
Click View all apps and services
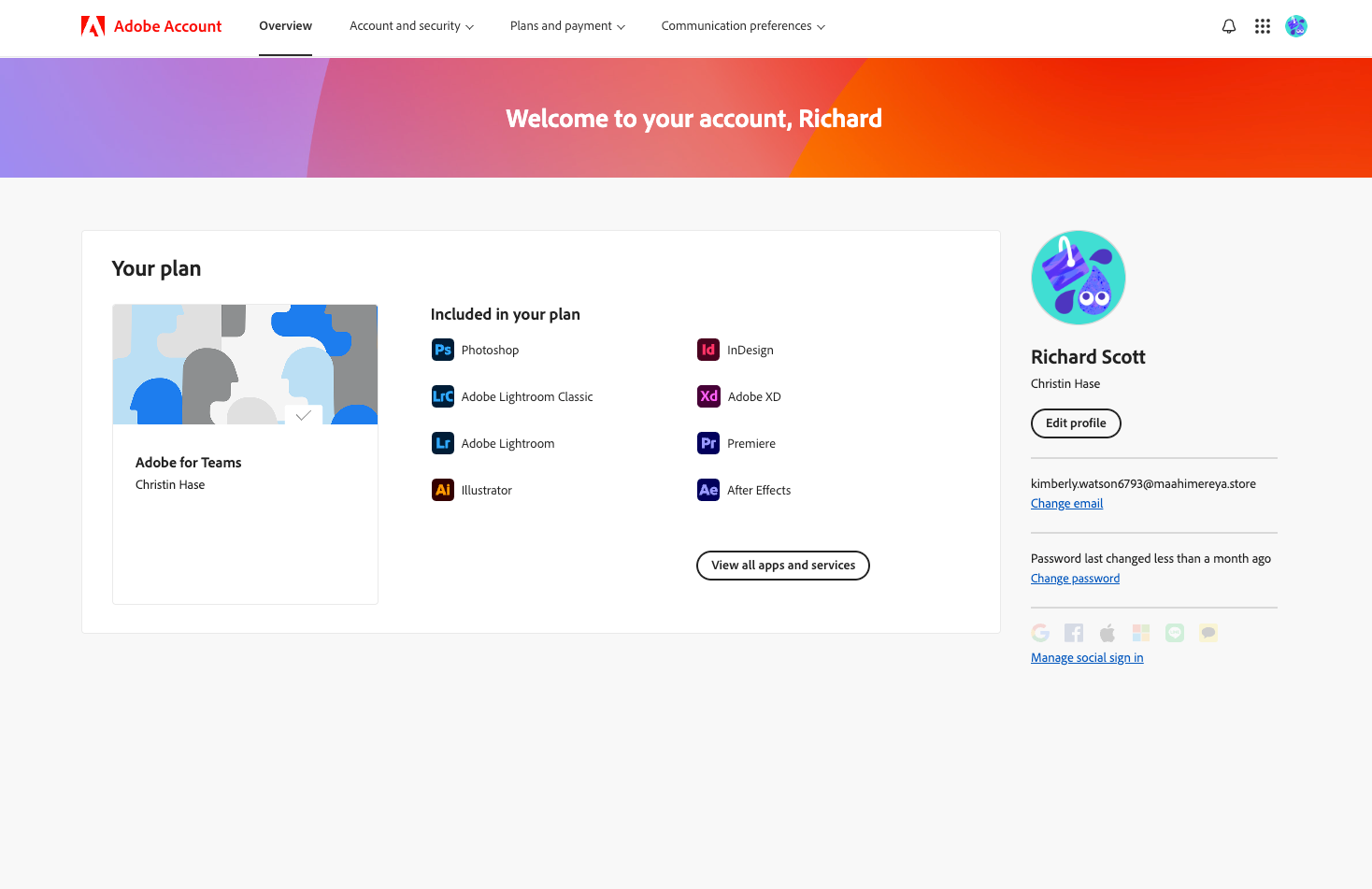click(x=783, y=566)
